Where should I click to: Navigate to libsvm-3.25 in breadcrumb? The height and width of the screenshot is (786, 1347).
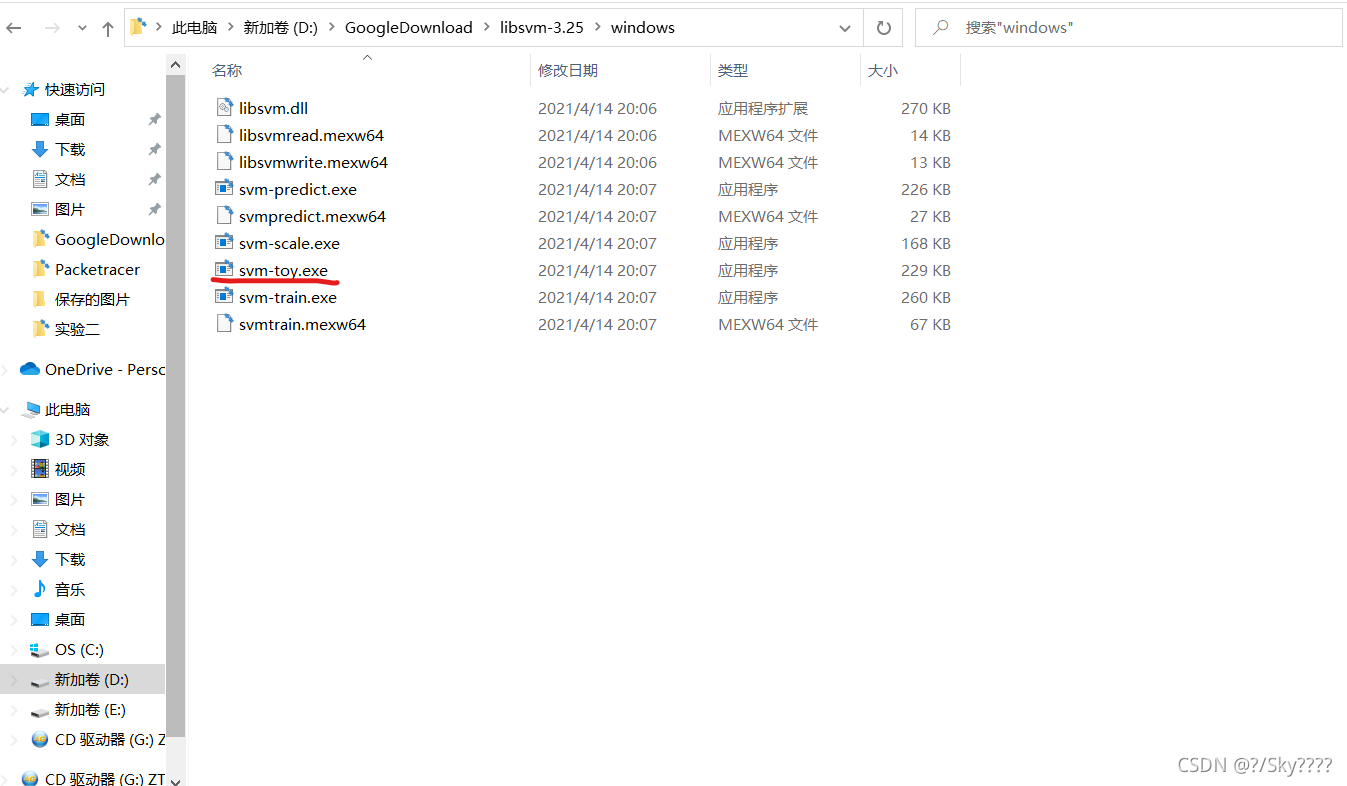542,28
